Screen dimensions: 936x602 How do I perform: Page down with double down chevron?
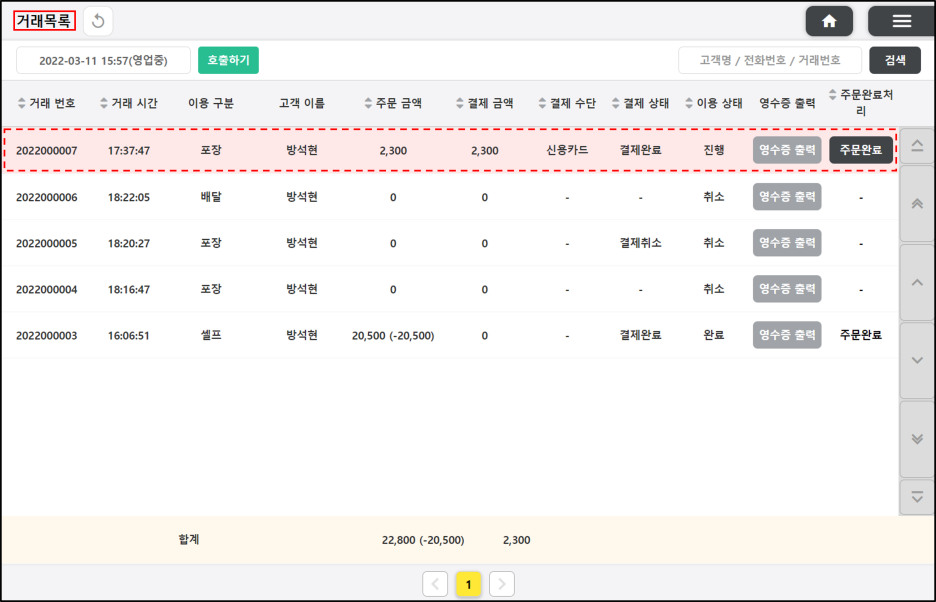(917, 439)
